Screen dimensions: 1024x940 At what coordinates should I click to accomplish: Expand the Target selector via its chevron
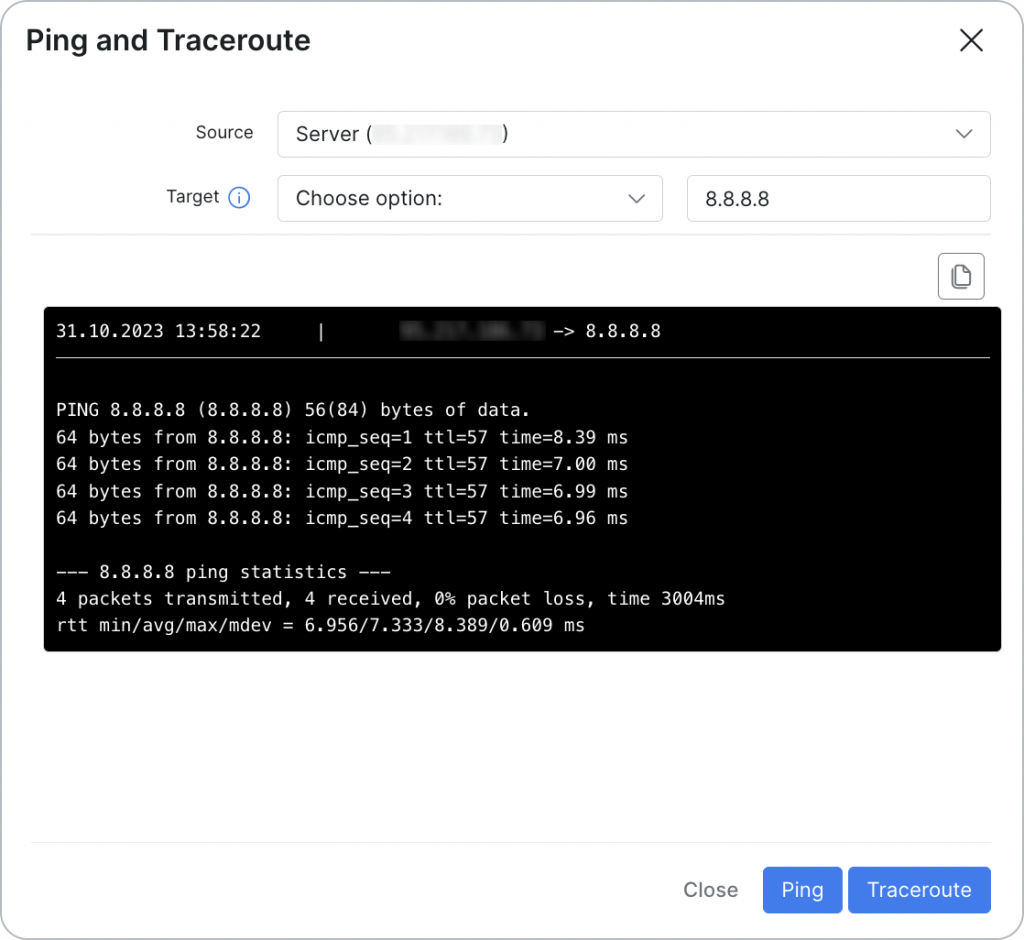coord(637,199)
